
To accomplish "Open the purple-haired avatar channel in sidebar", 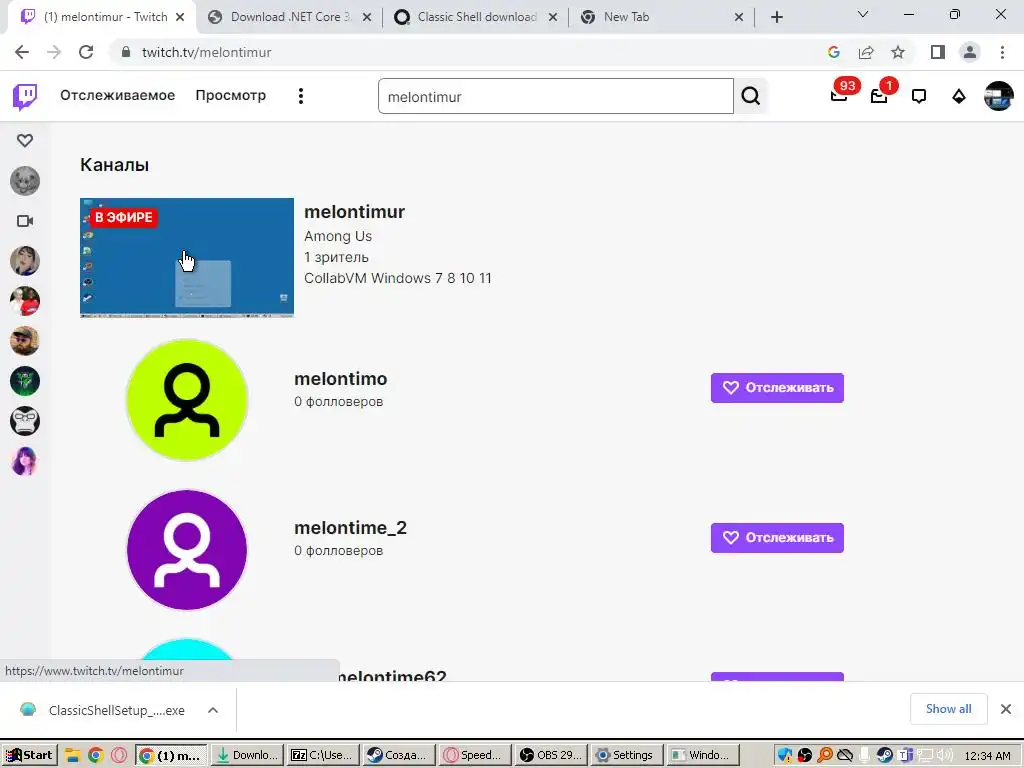I will pos(25,461).
